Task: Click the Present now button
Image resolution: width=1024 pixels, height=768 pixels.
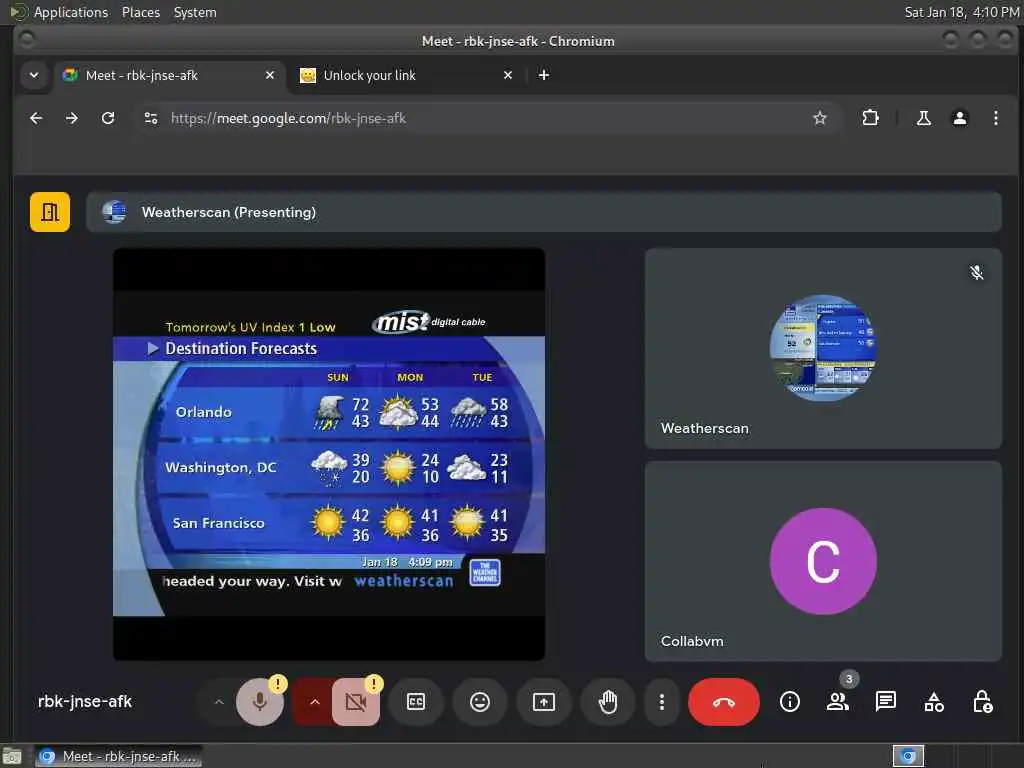Action: pyautogui.click(x=544, y=702)
